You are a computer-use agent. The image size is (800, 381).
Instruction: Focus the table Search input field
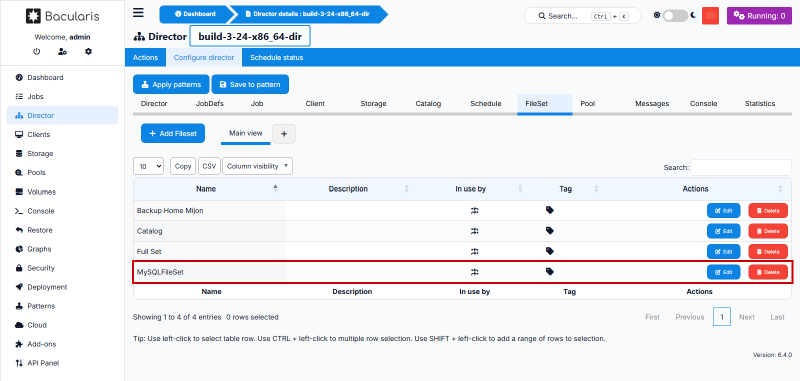pyautogui.click(x=741, y=167)
